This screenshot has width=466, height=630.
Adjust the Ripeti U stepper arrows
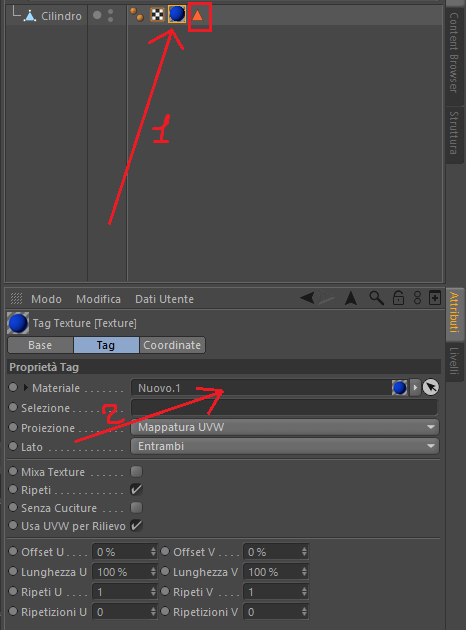[x=153, y=592]
